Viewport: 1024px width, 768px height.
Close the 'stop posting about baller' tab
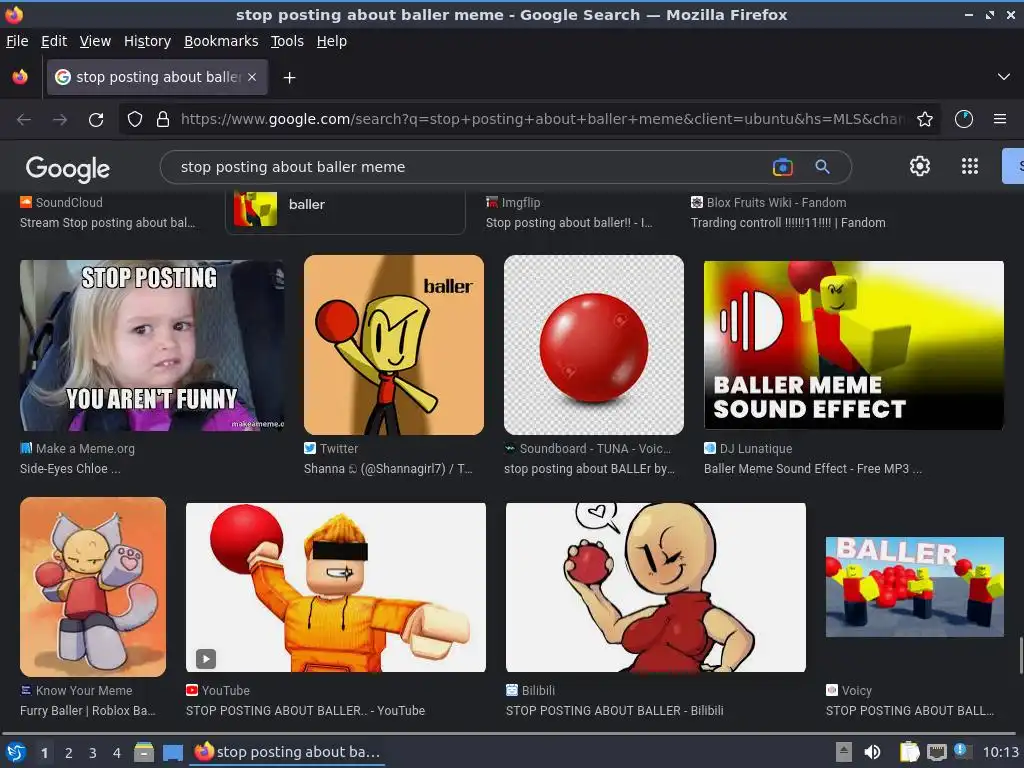[252, 77]
